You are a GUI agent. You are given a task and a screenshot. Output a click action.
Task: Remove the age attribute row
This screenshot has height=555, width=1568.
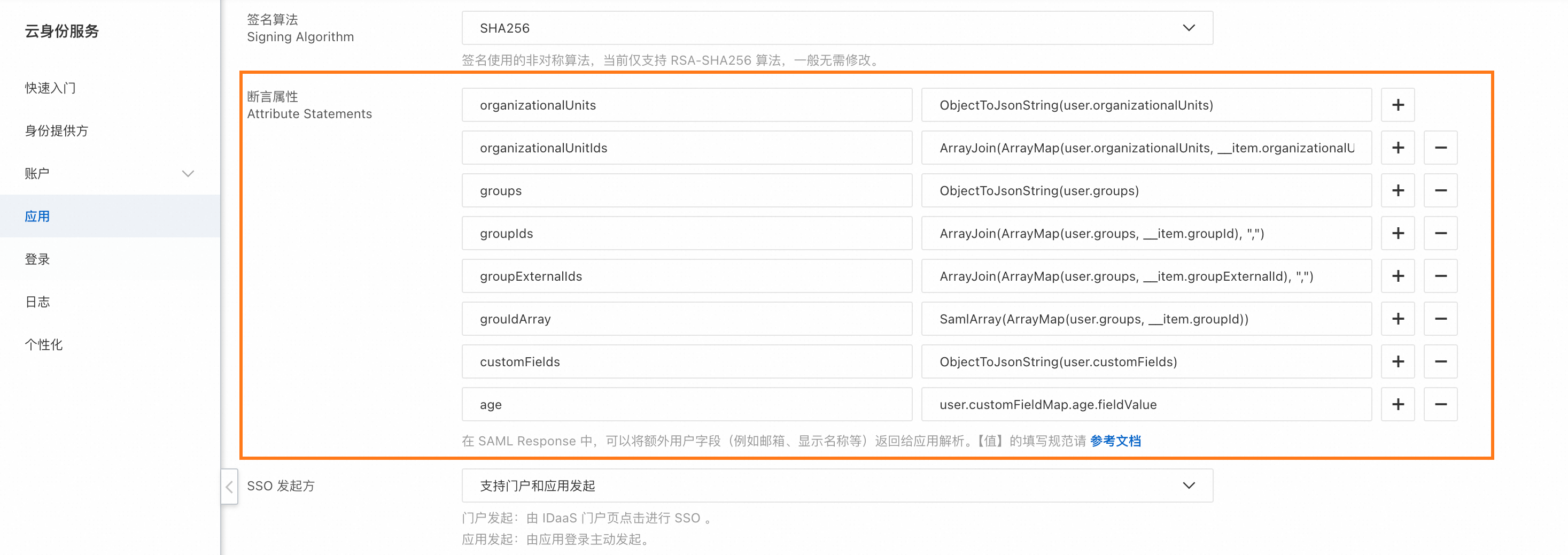1440,405
